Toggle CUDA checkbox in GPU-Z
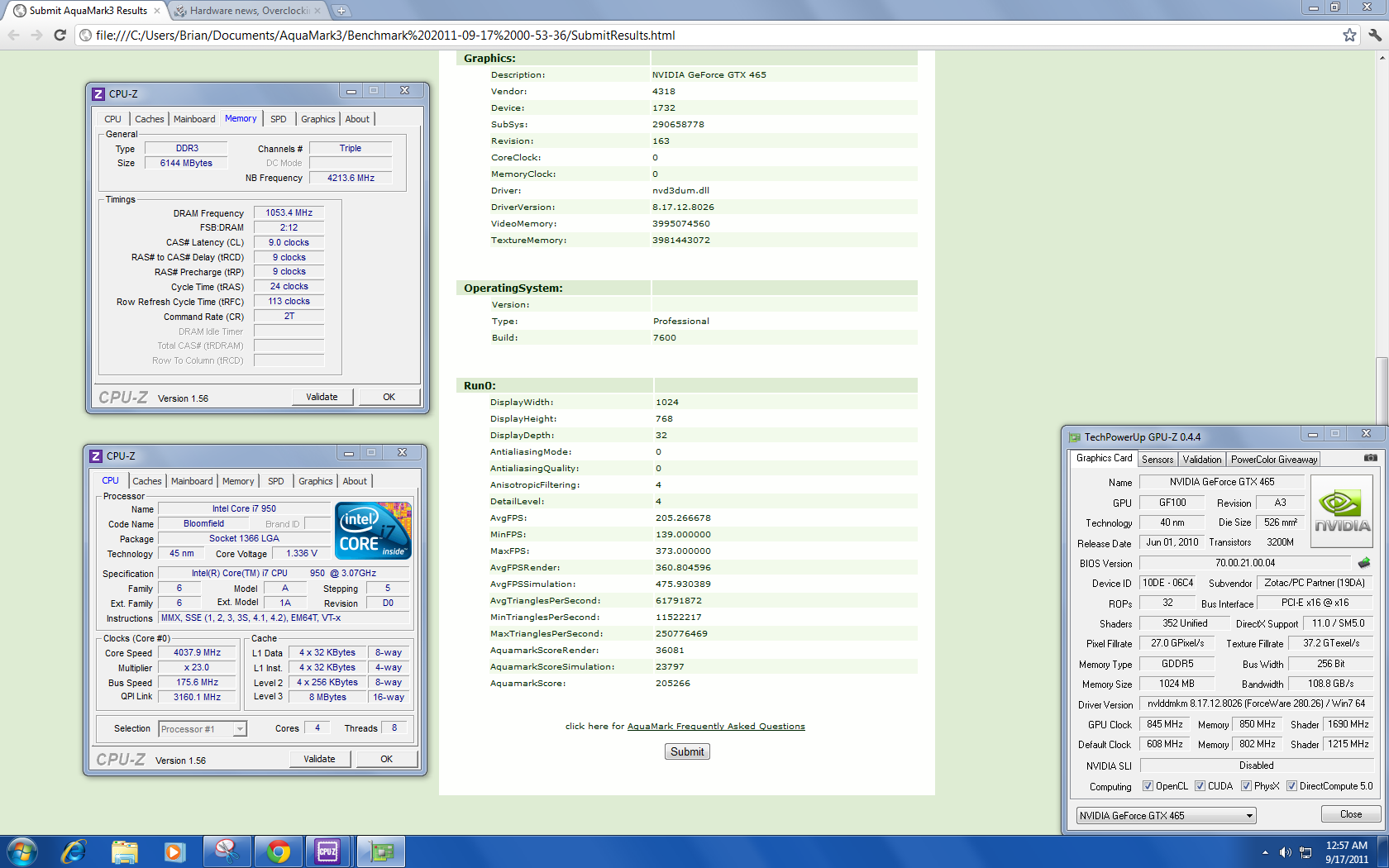Screen dimensions: 1389x868 1200,786
